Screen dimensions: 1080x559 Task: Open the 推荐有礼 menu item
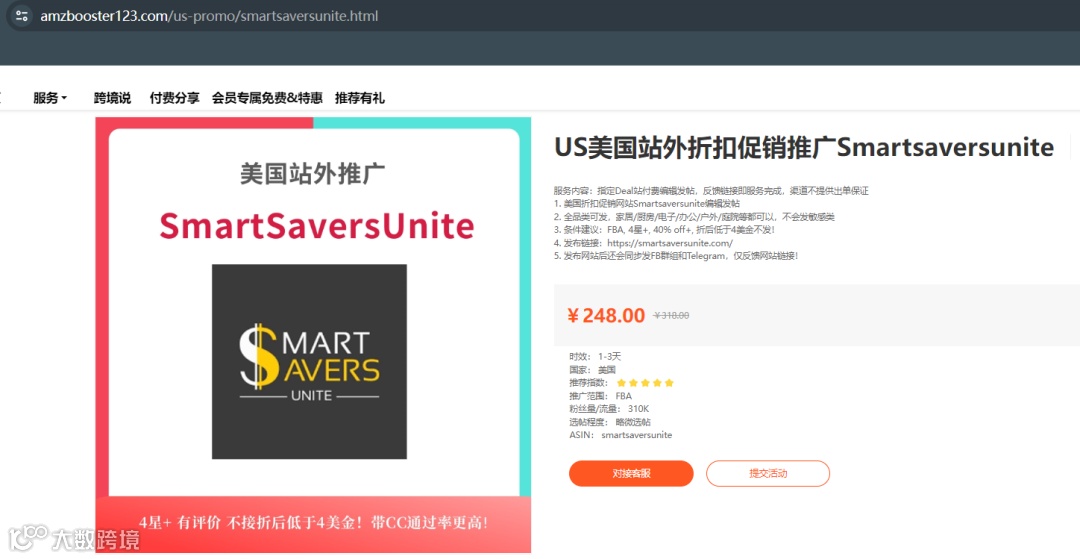pyautogui.click(x=360, y=98)
